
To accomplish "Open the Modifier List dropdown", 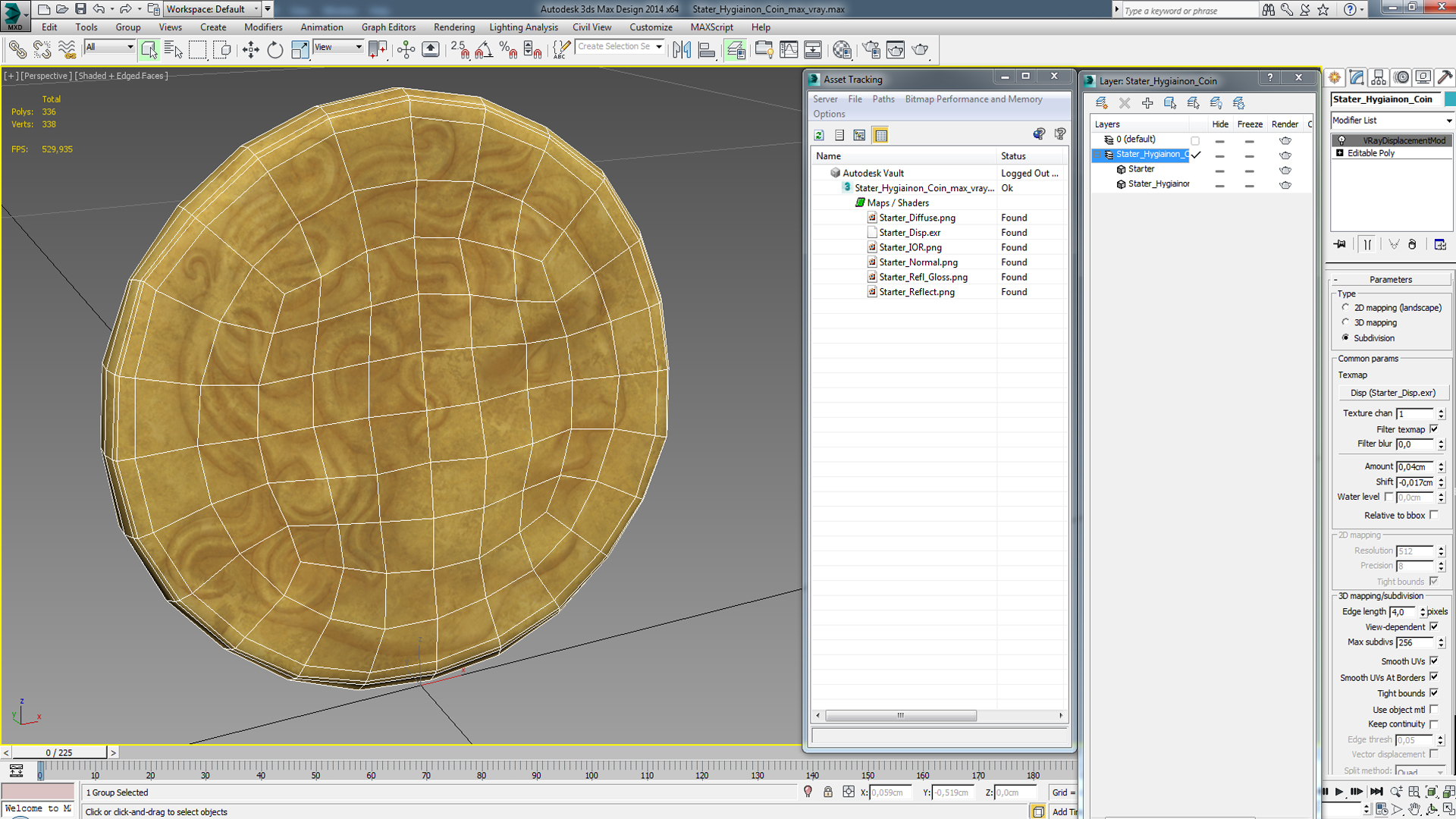I will point(1392,121).
